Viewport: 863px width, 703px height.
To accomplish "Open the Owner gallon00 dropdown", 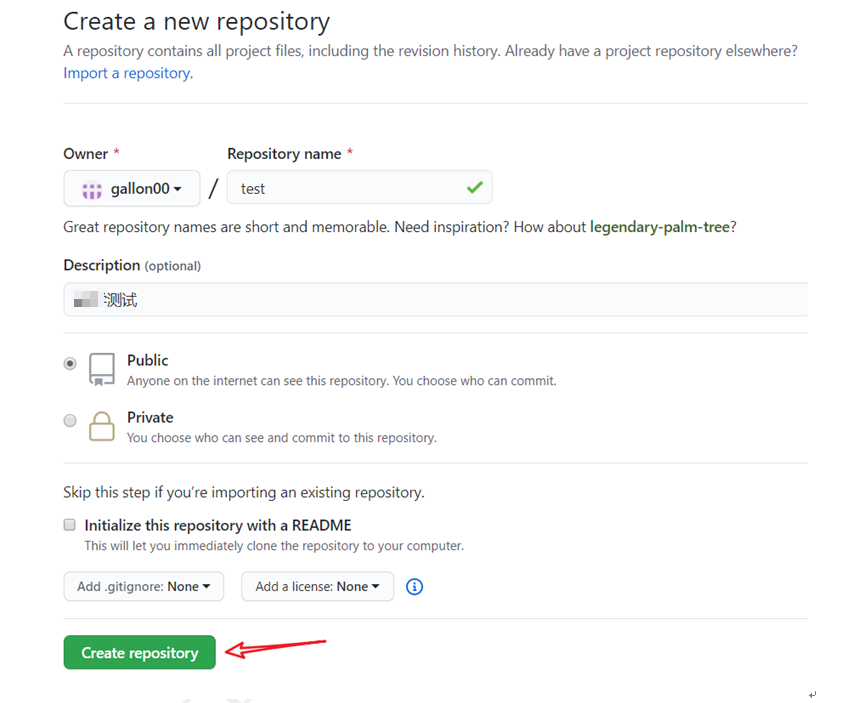I will (x=132, y=188).
